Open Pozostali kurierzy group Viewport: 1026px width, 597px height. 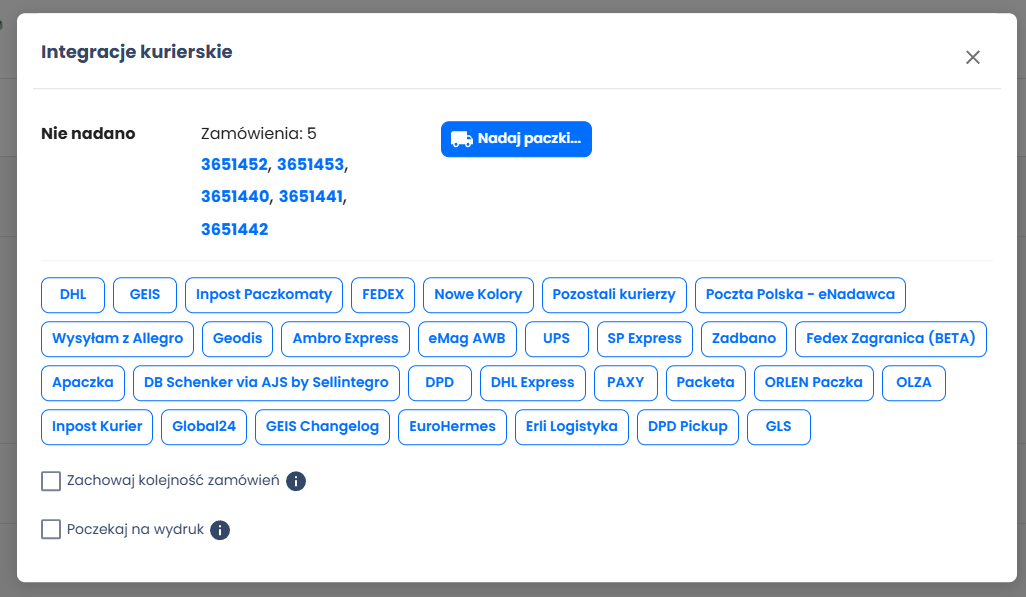(614, 295)
